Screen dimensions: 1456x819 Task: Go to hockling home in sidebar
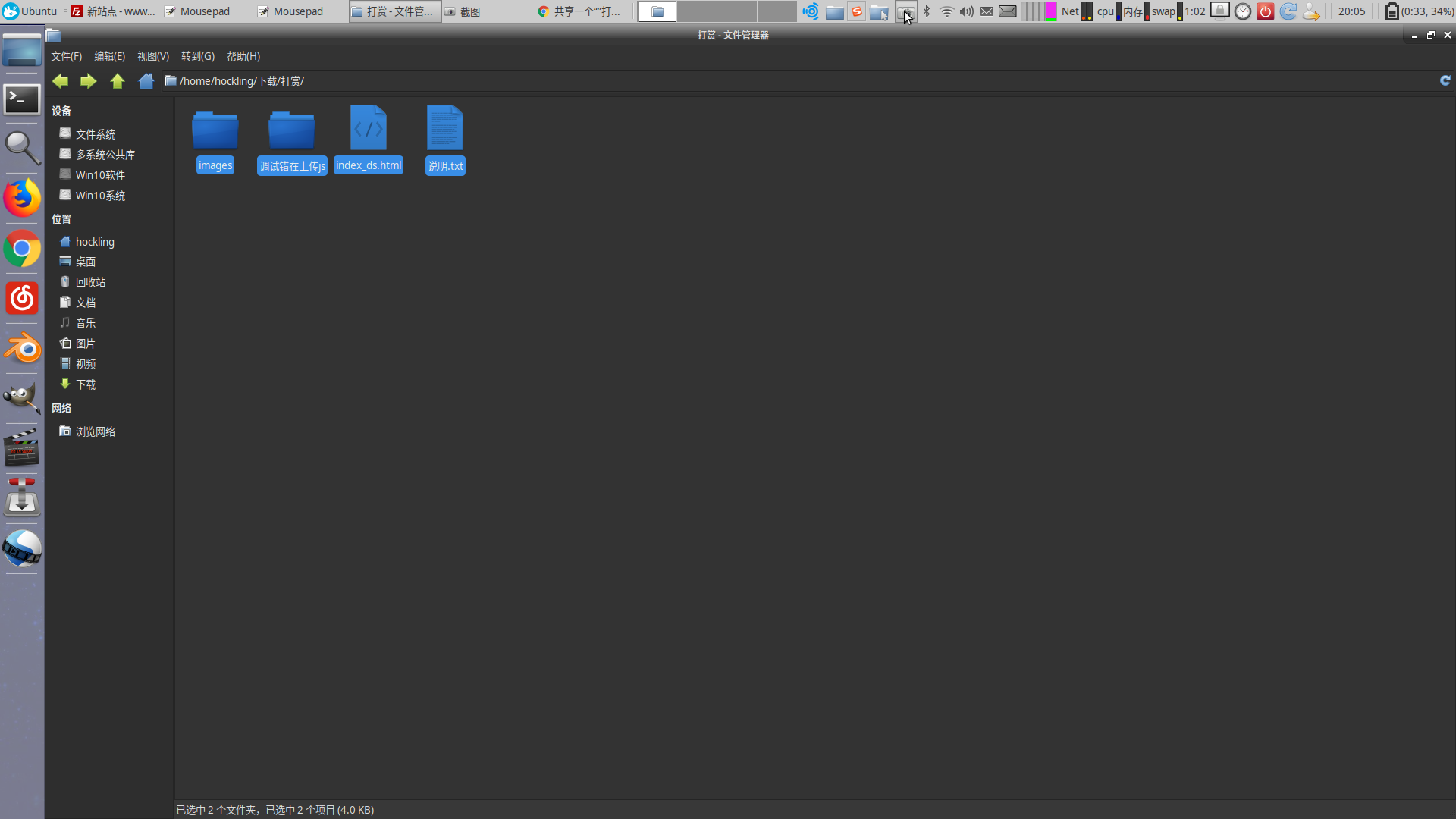[95, 242]
